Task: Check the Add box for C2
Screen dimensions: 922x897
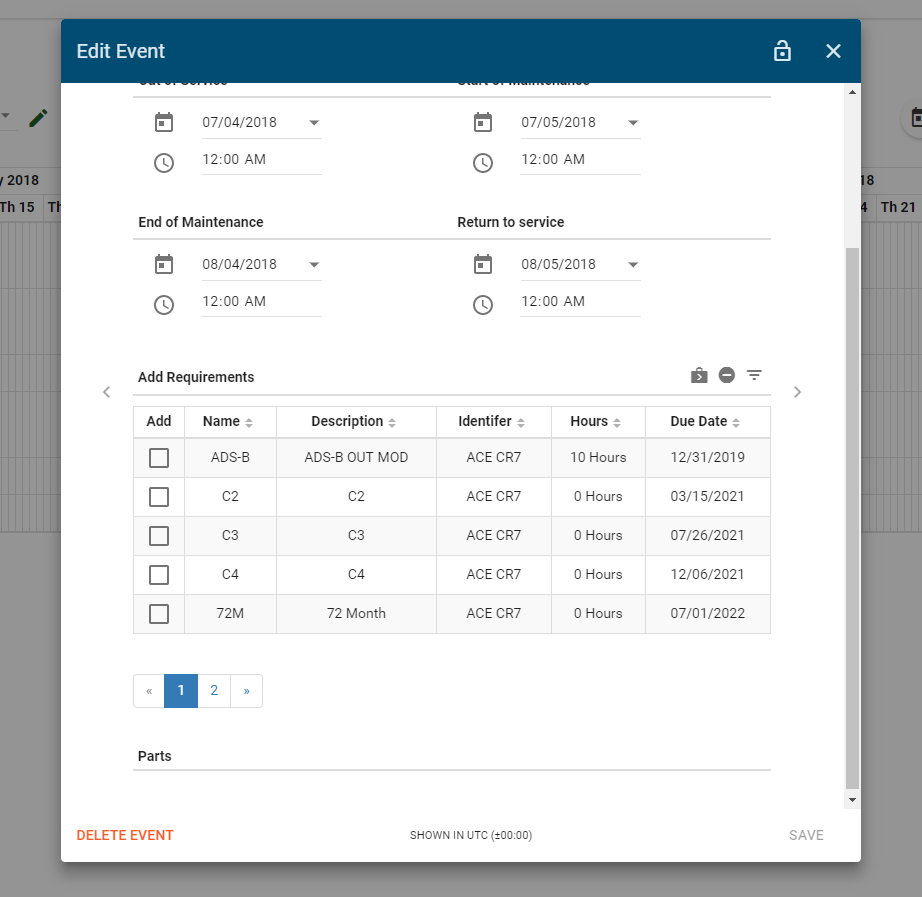Action: (159, 496)
